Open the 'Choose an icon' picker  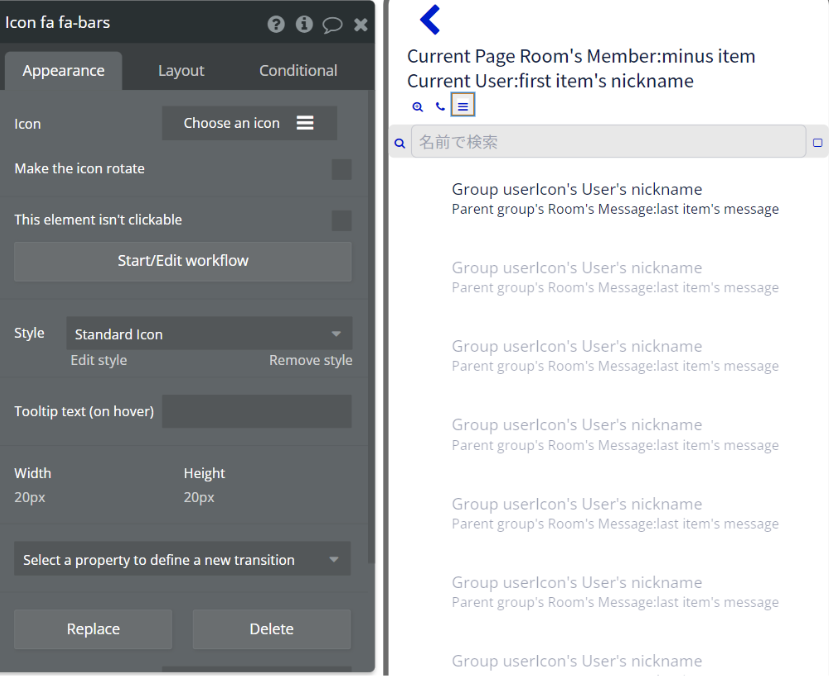coord(249,123)
